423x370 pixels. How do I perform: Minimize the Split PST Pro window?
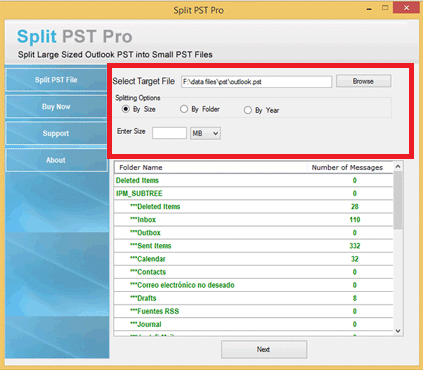coord(369,8)
